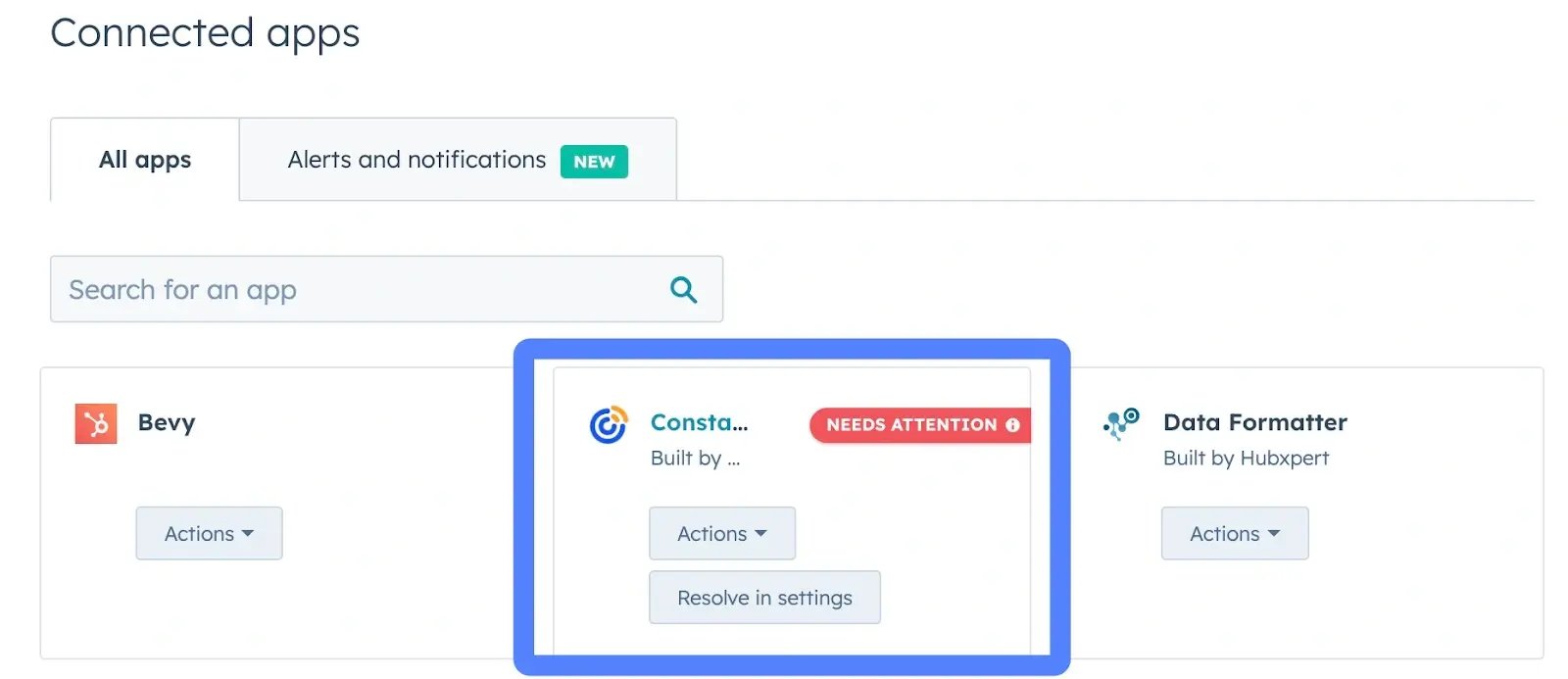Click the Resolve in settings button
The height and width of the screenshot is (679, 1568).
click(x=764, y=597)
